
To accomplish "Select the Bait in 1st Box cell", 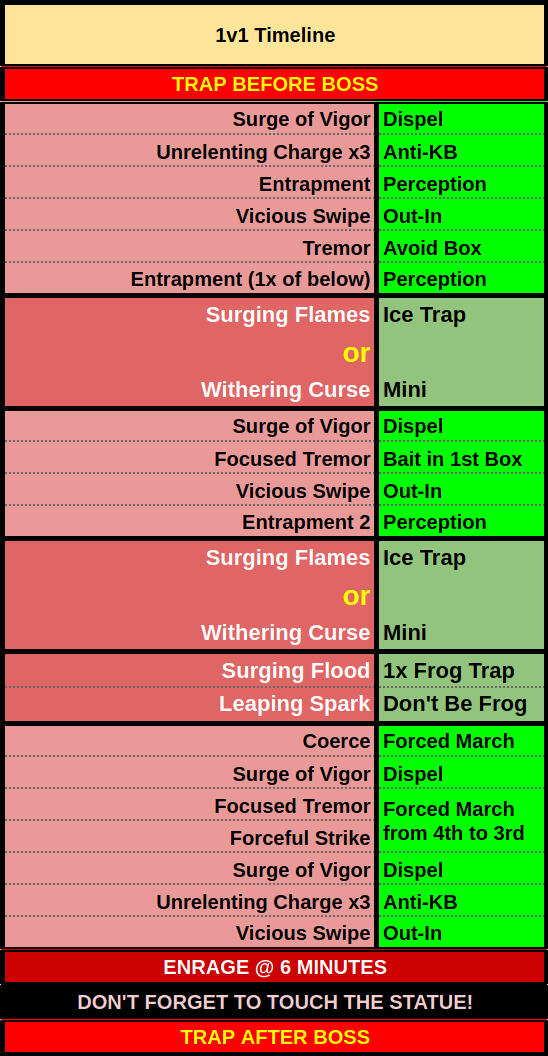I will click(x=461, y=458).
